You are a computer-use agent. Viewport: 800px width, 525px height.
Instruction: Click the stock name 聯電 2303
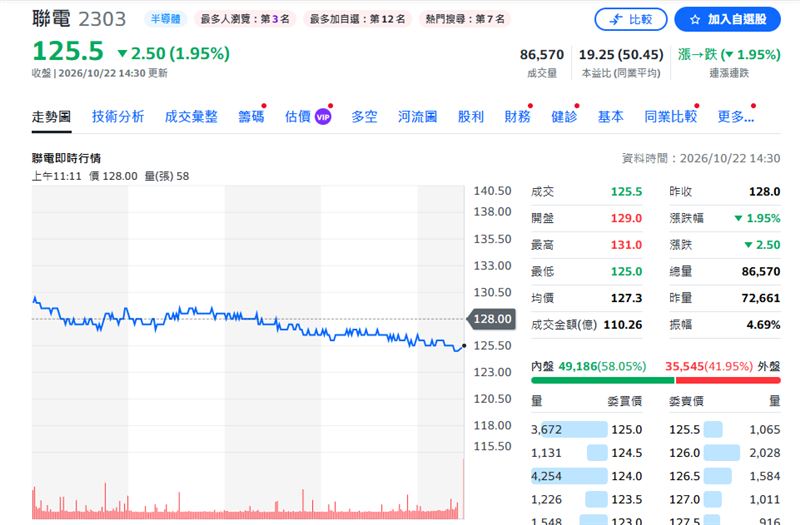[79, 19]
